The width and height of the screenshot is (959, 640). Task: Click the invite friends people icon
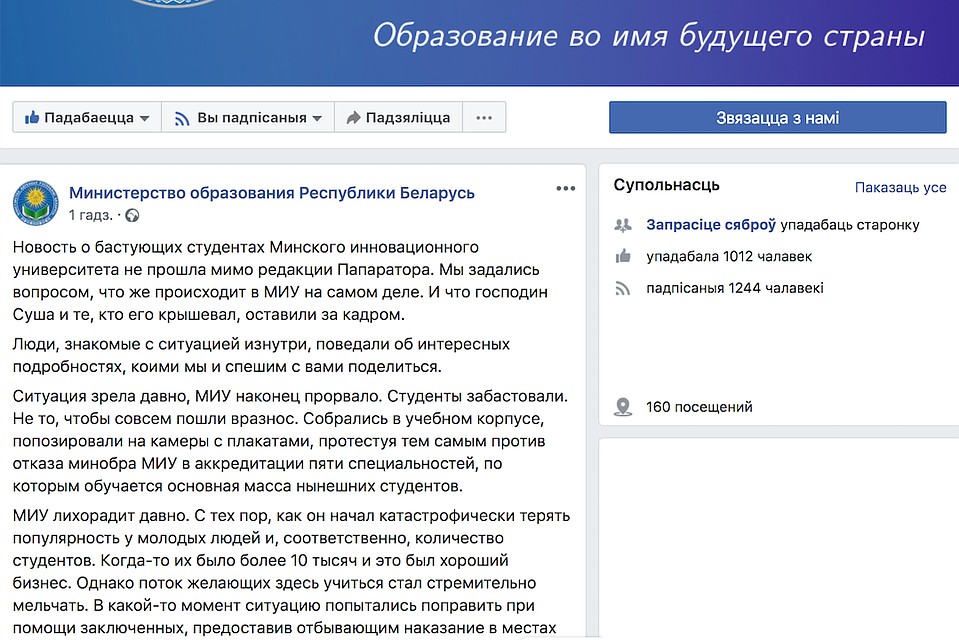(x=623, y=225)
